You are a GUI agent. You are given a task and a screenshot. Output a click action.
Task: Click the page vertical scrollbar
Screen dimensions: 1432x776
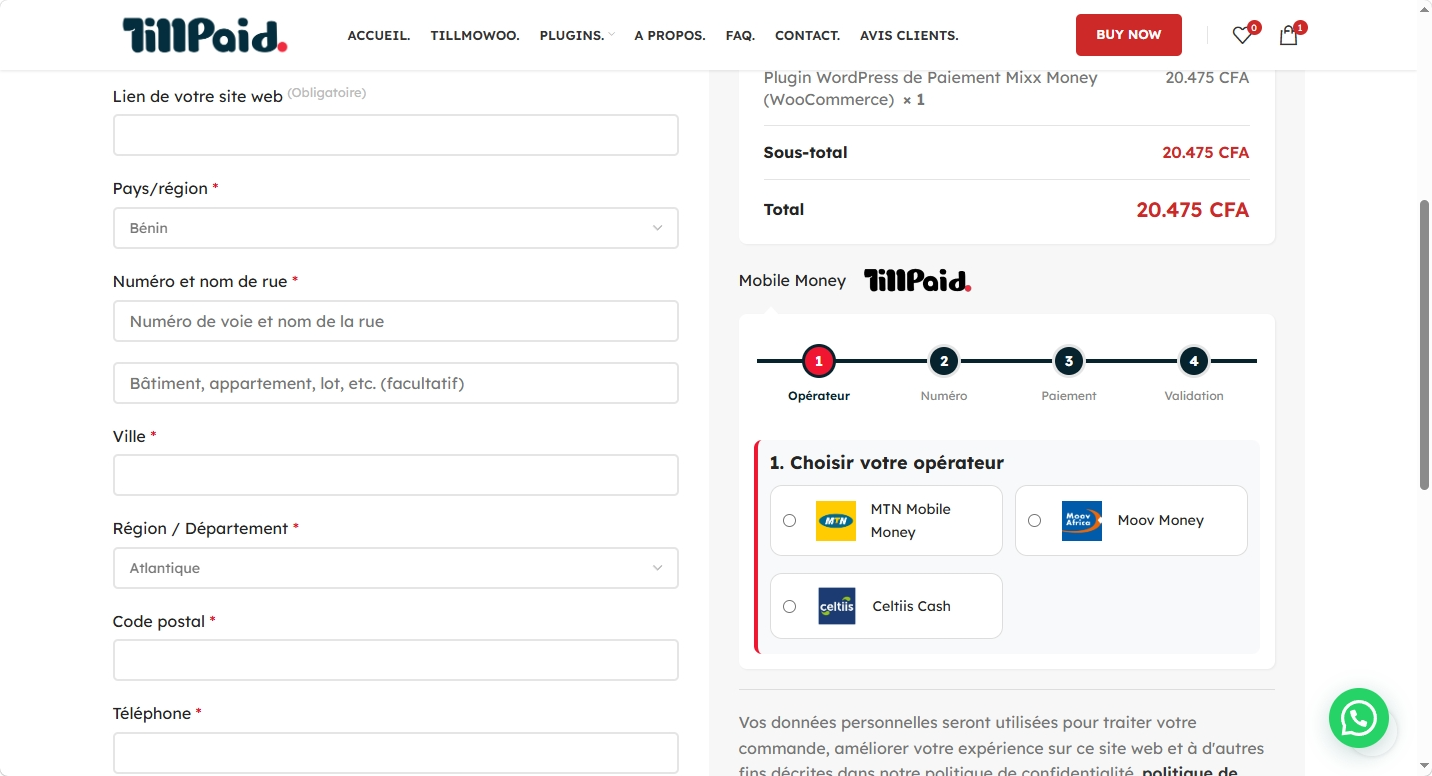[x=1425, y=344]
